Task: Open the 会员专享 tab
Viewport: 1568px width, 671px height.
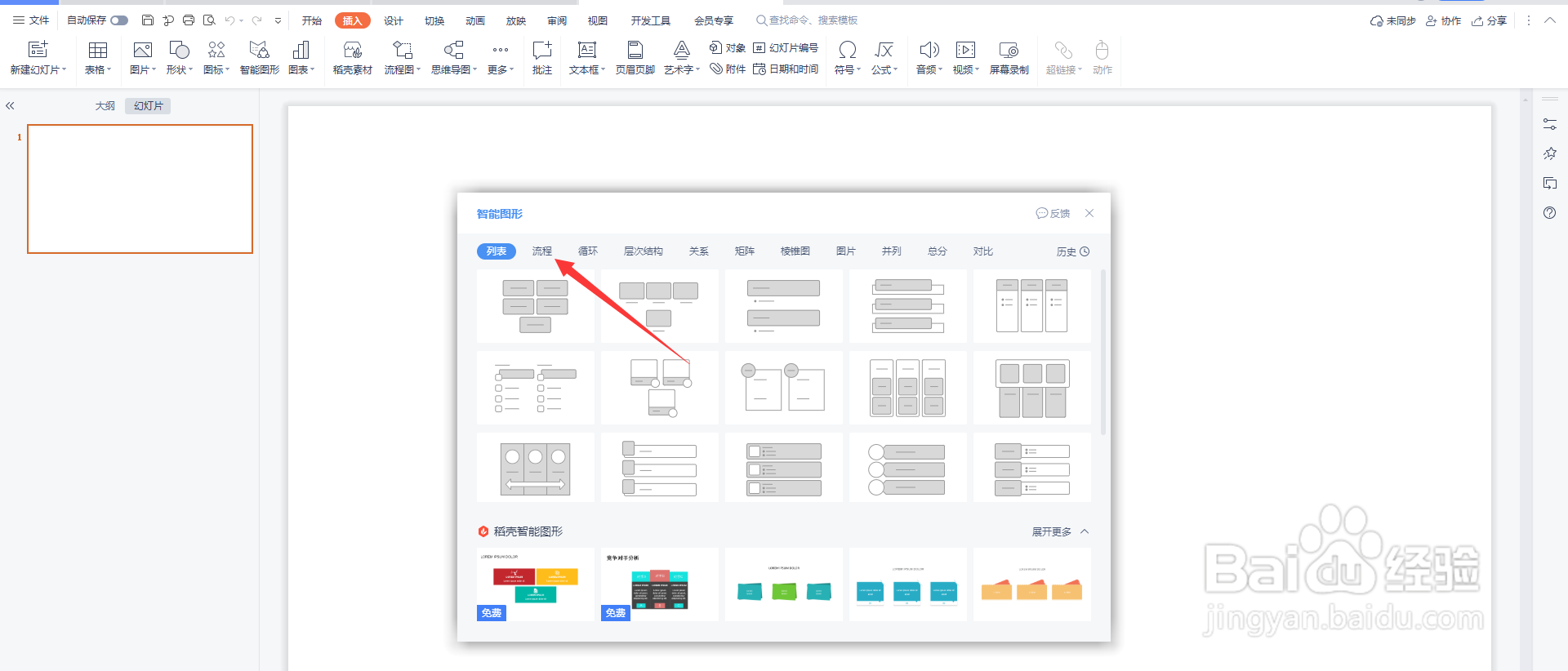Action: (x=714, y=20)
